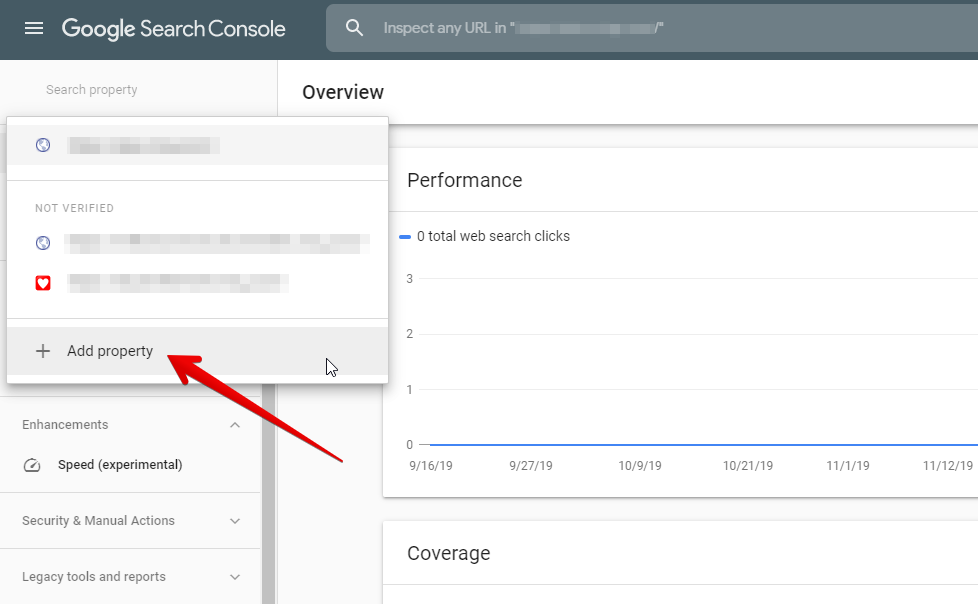Choose Add property in the dropdown
The width and height of the screenshot is (978, 604).
(x=197, y=351)
